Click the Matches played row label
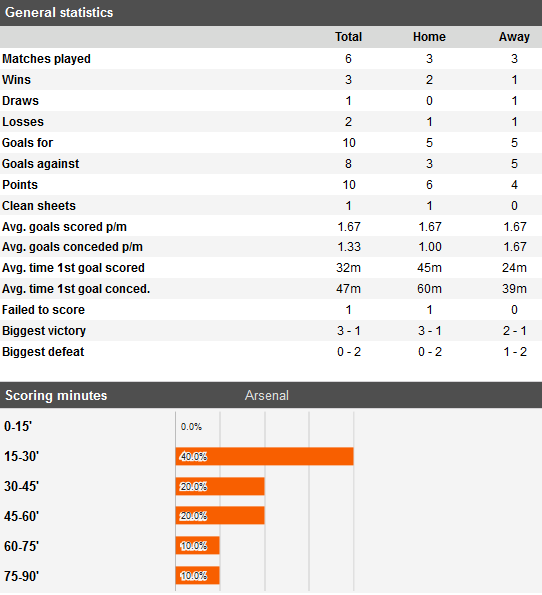This screenshot has height=595, width=542. pos(46,59)
